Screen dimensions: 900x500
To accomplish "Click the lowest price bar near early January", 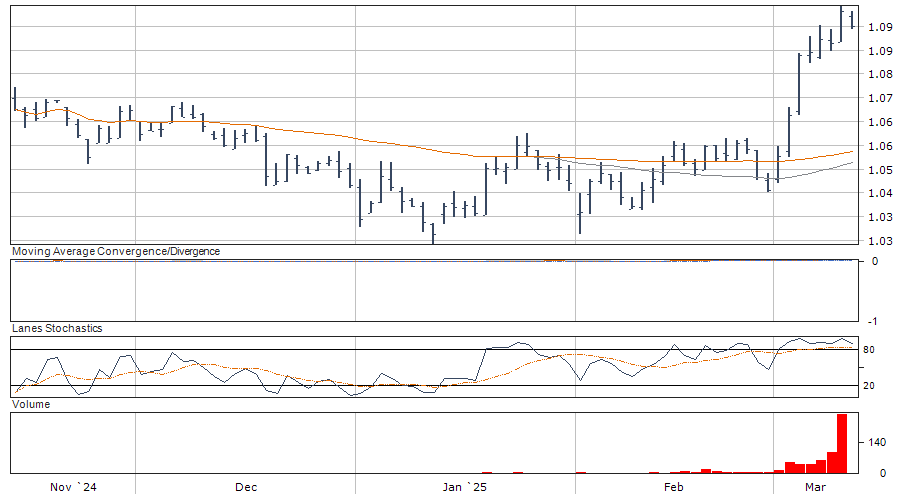I will pyautogui.click(x=433, y=232).
